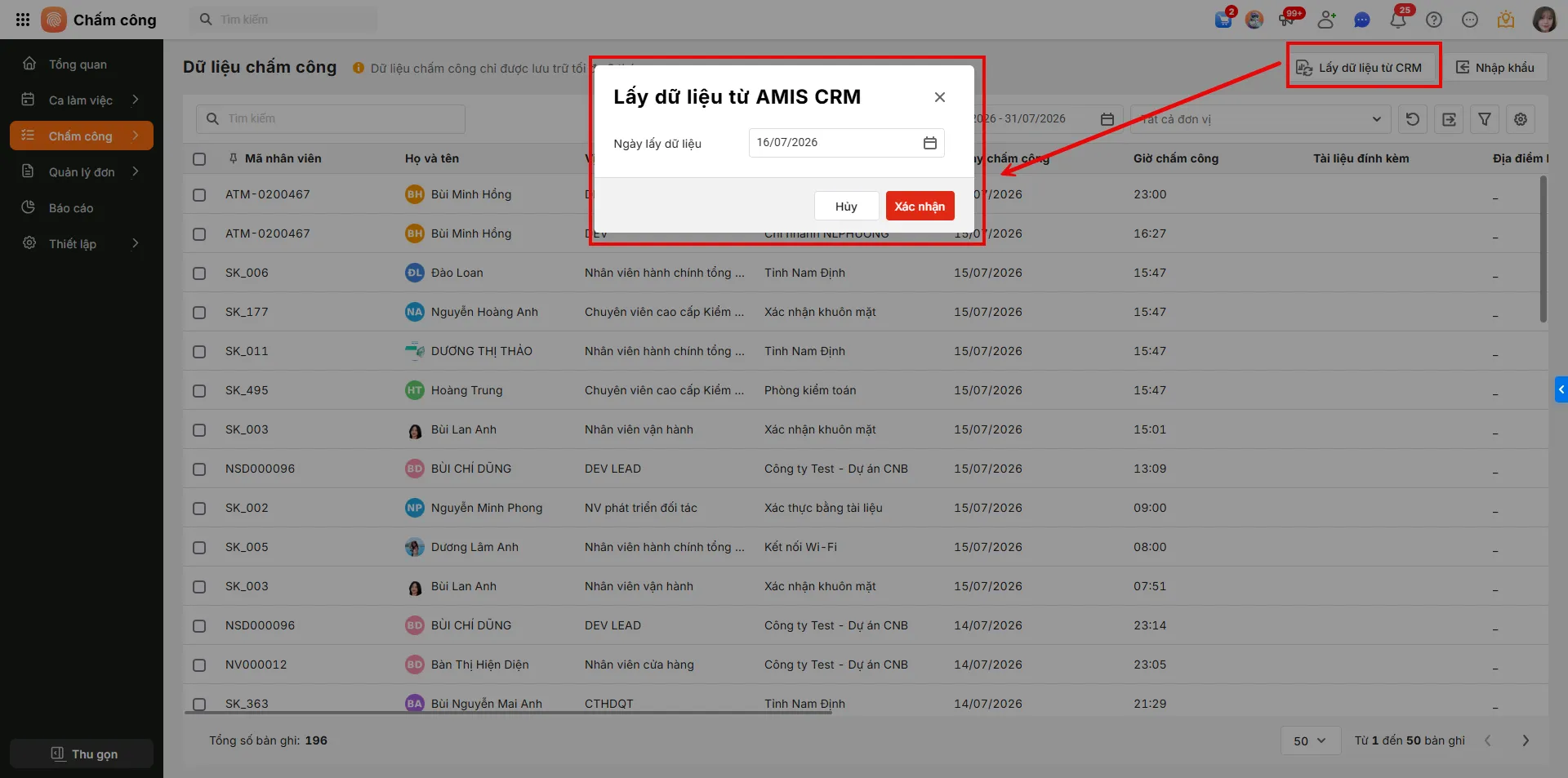
Task: Expand Thiết lập sidebar menu
Action: pyautogui.click(x=82, y=243)
